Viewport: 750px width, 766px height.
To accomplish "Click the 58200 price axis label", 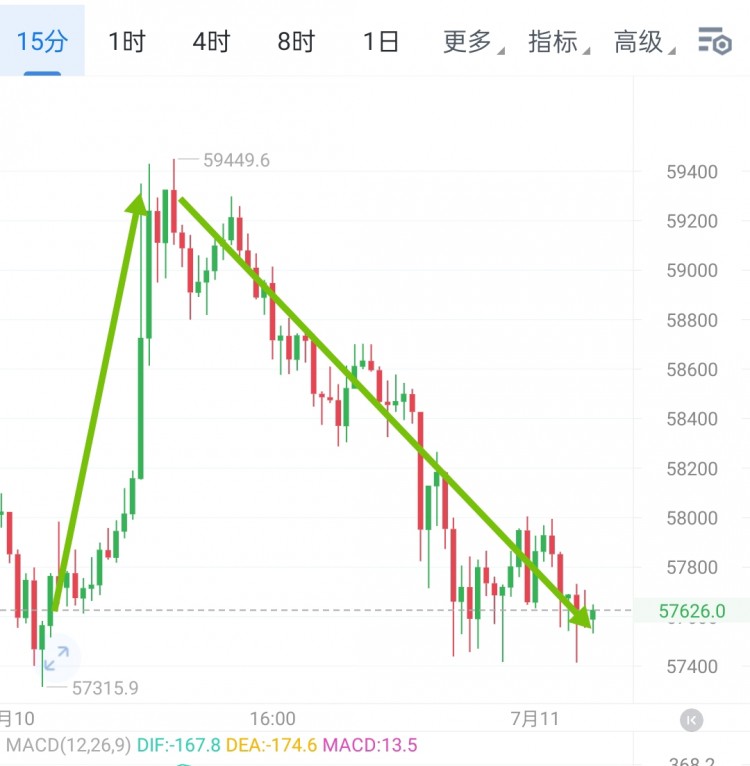I will 692,468.
